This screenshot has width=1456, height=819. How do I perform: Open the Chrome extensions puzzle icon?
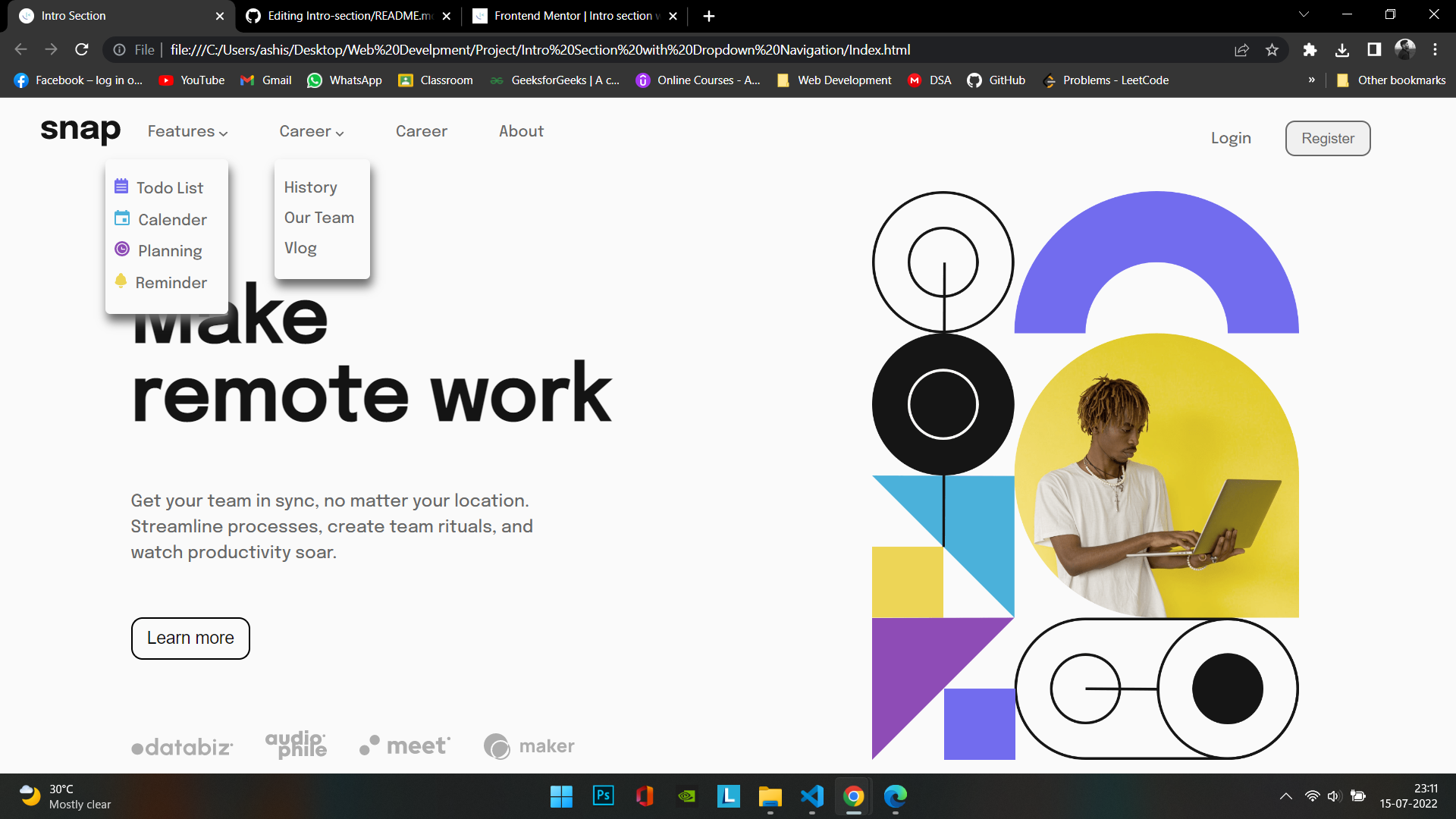(1310, 50)
